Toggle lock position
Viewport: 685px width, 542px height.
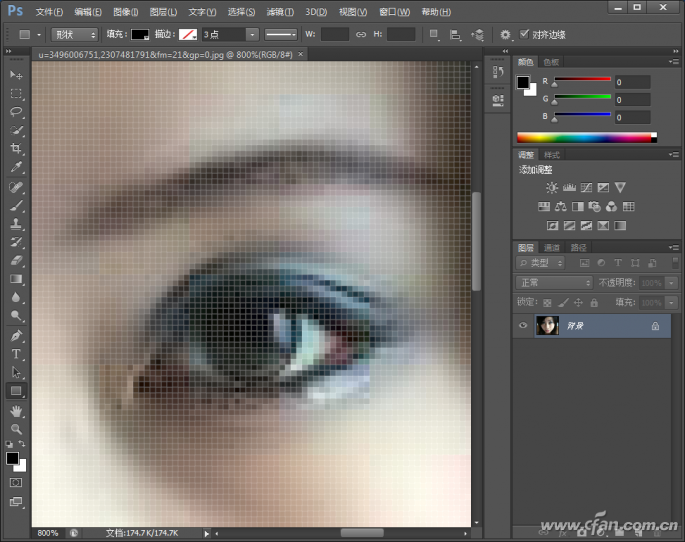pyautogui.click(x=578, y=303)
